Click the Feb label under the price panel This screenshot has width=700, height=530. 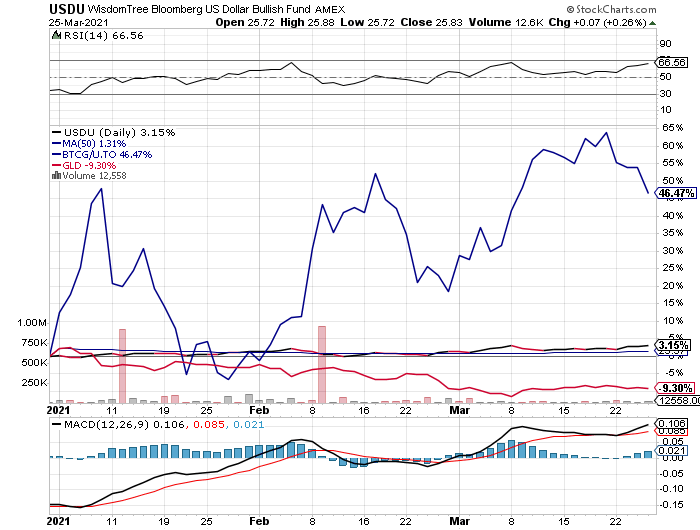pyautogui.click(x=259, y=410)
